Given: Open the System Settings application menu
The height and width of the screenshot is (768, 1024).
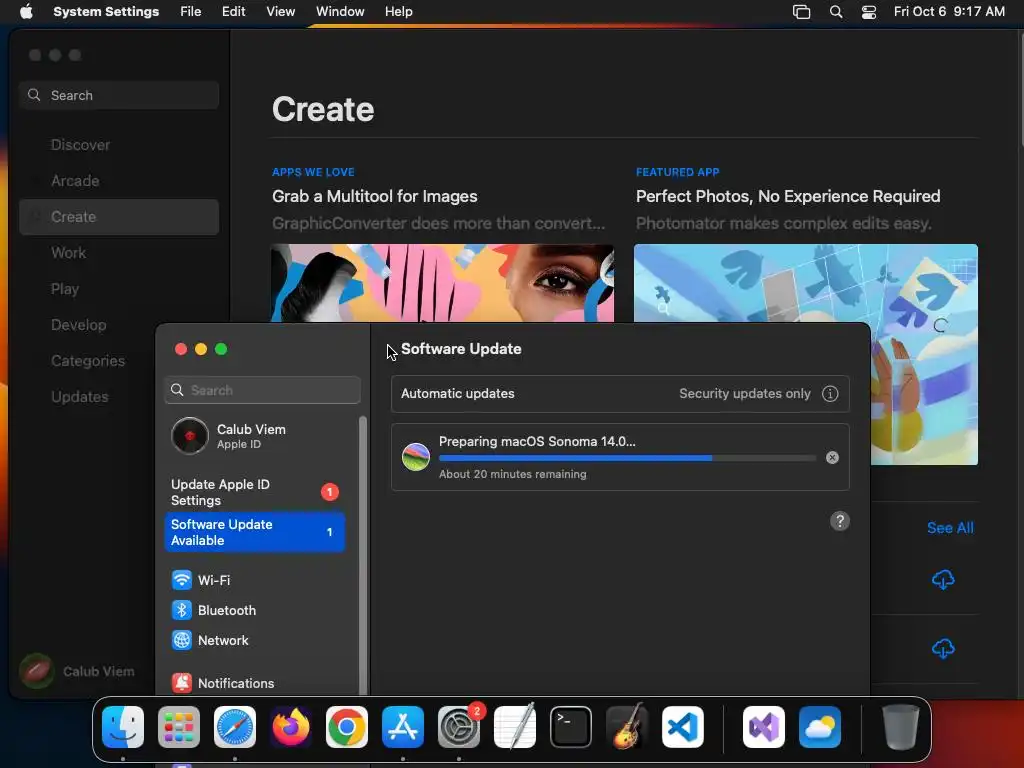Looking at the screenshot, I should 106,12.
